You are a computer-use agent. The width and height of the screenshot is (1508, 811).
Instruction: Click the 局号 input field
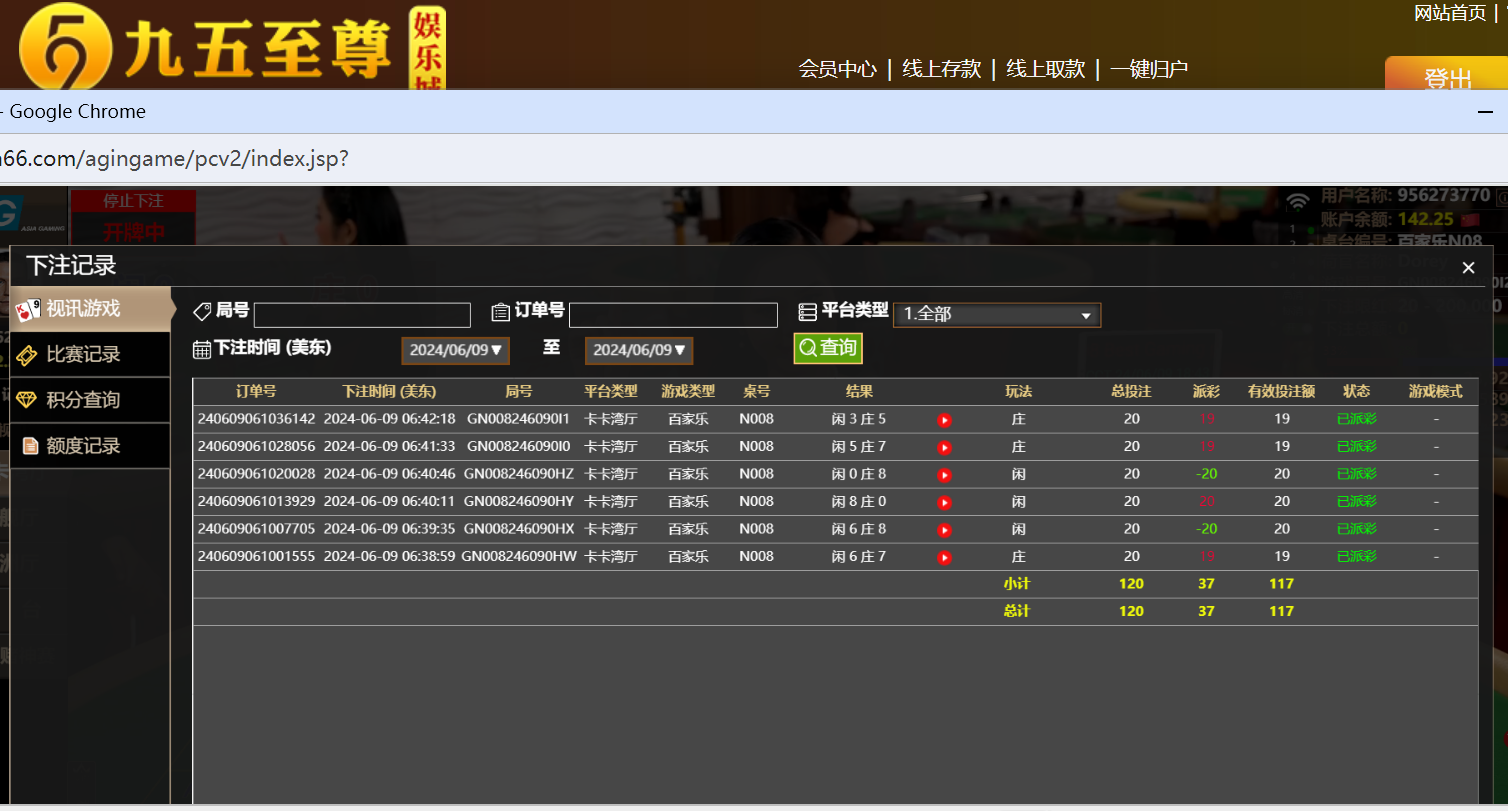[362, 316]
